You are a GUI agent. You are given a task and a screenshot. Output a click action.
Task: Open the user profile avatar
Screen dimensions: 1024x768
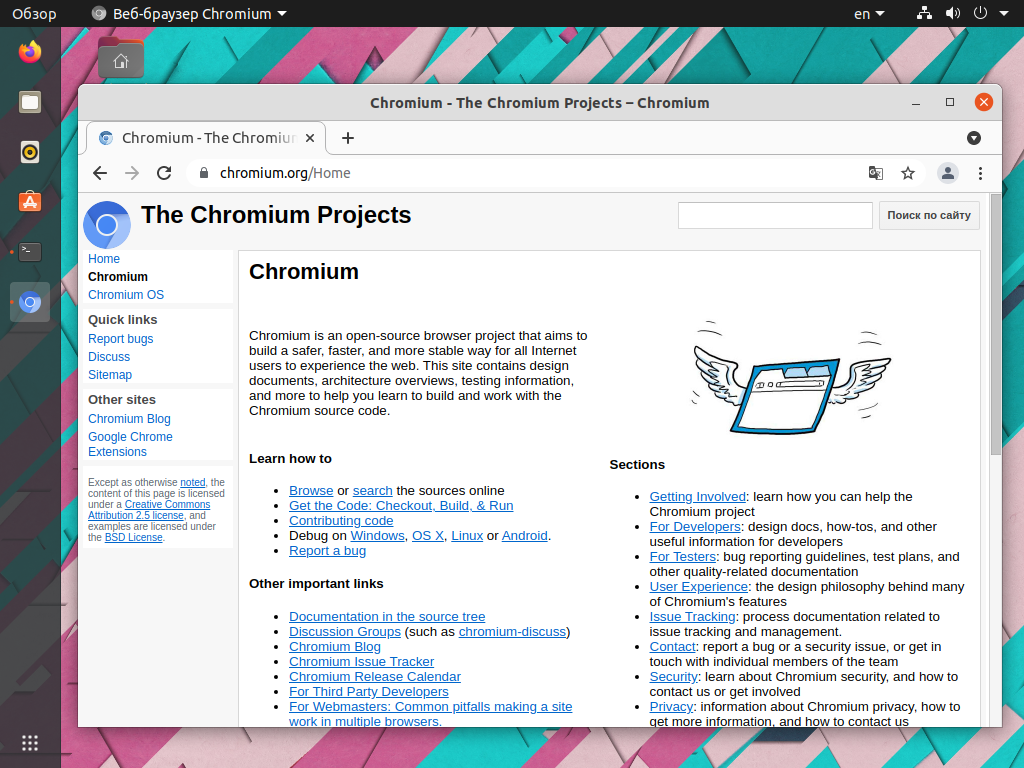tap(948, 173)
